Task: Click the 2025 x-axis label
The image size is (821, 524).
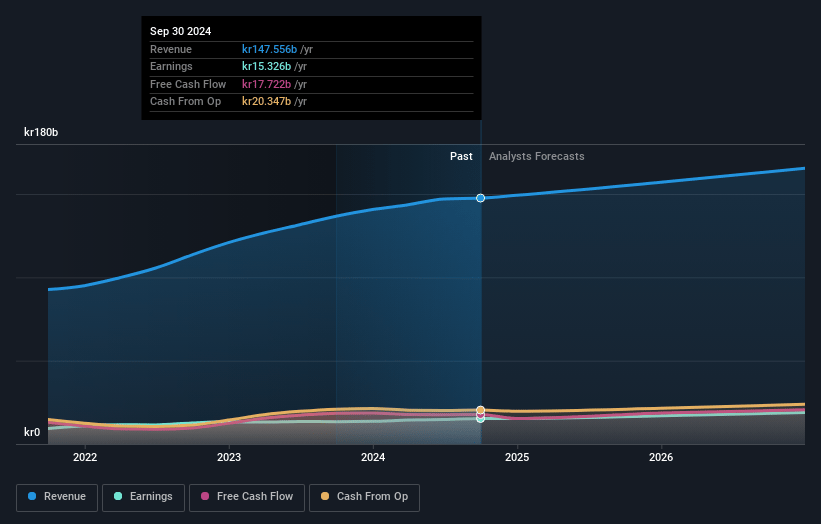Action: [517, 457]
